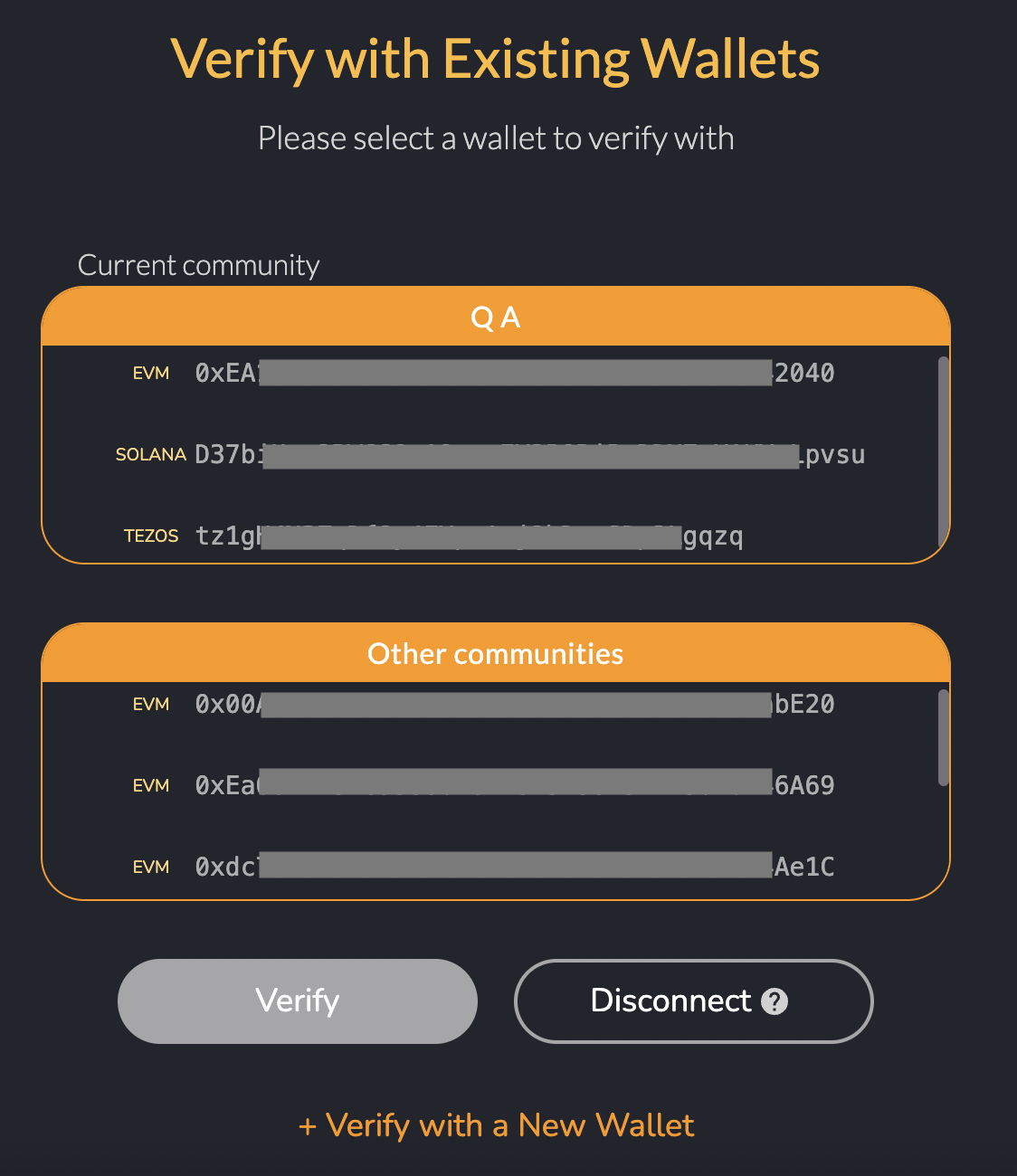Open Verify with a New Wallet

click(495, 1125)
